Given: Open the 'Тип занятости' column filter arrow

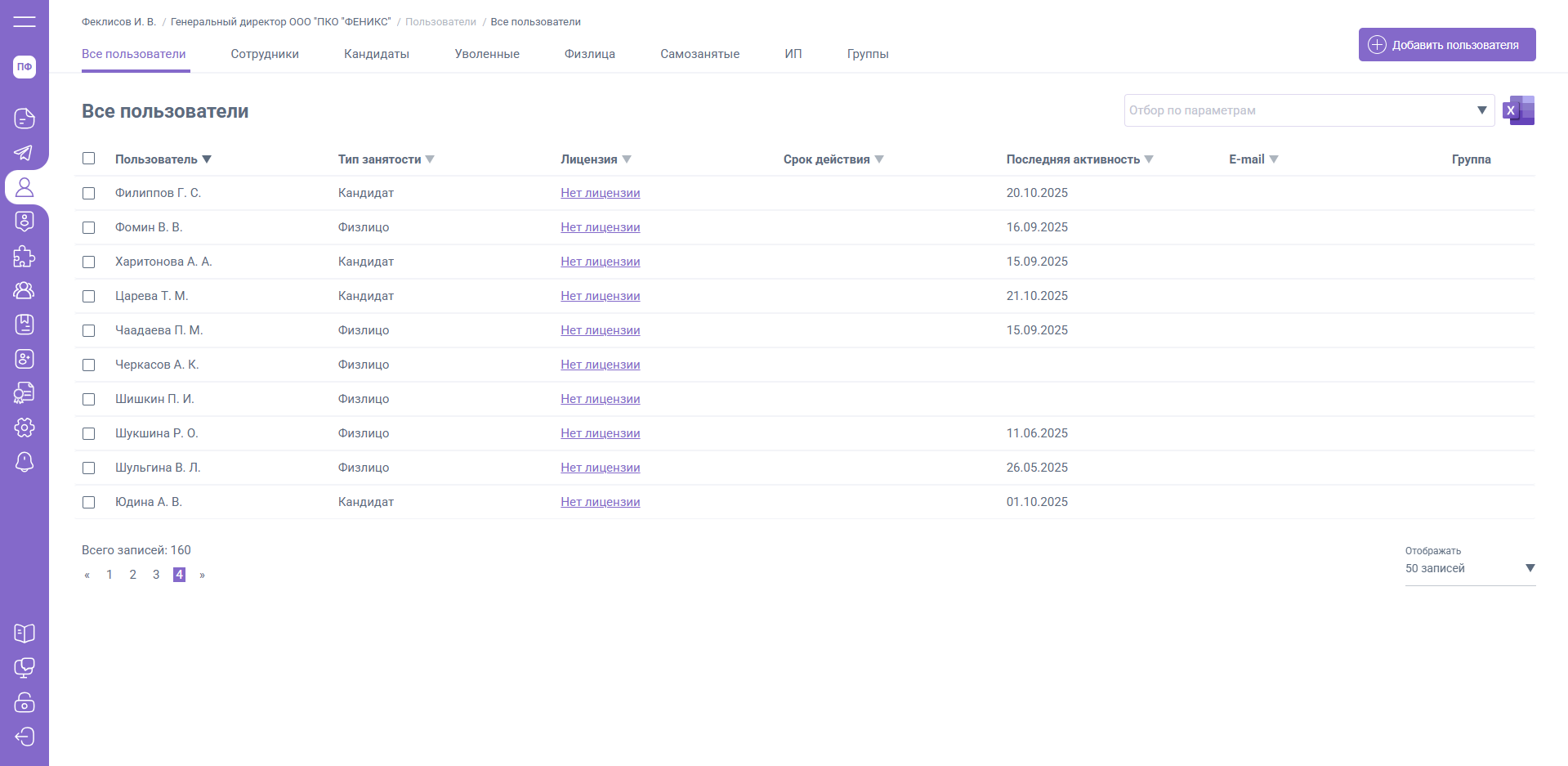Looking at the screenshot, I should 430,159.
